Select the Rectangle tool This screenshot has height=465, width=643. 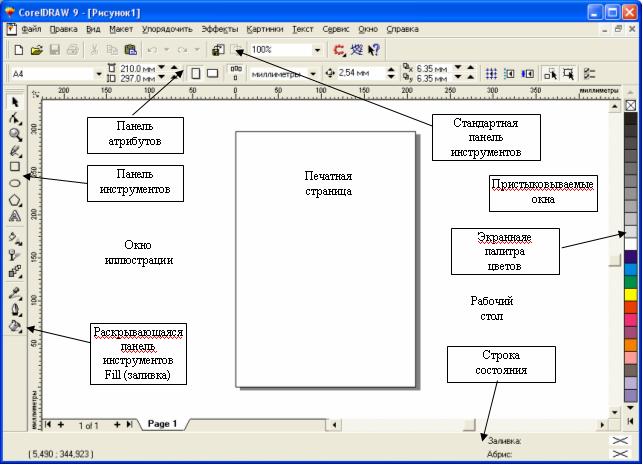click(x=14, y=166)
